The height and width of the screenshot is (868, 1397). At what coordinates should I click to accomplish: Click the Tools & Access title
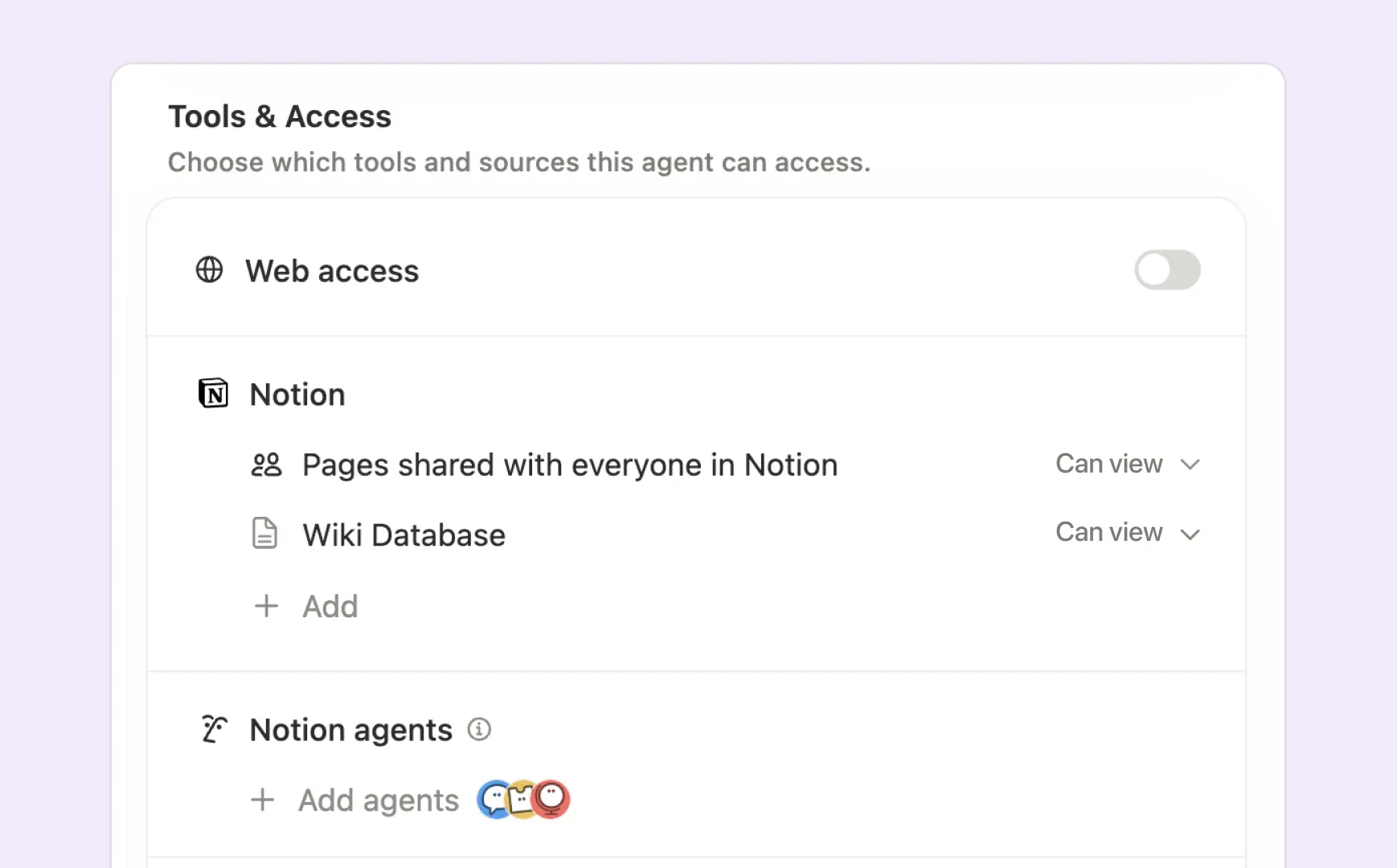280,117
